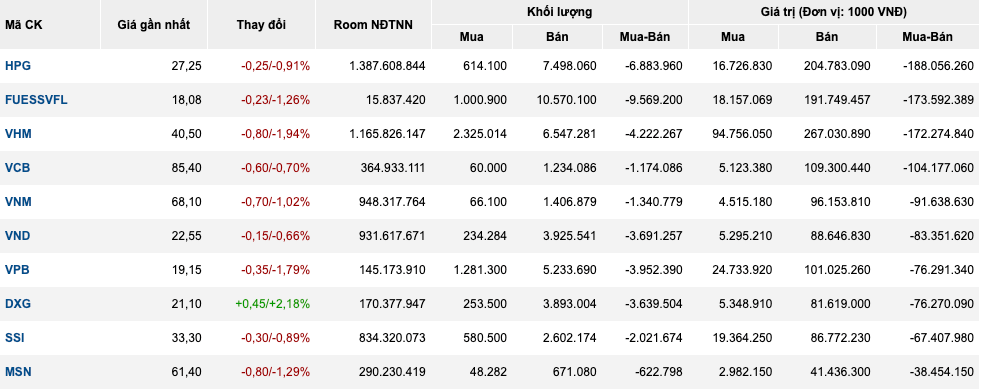
Task: Open the HPG stock ticker link
Action: point(18,65)
